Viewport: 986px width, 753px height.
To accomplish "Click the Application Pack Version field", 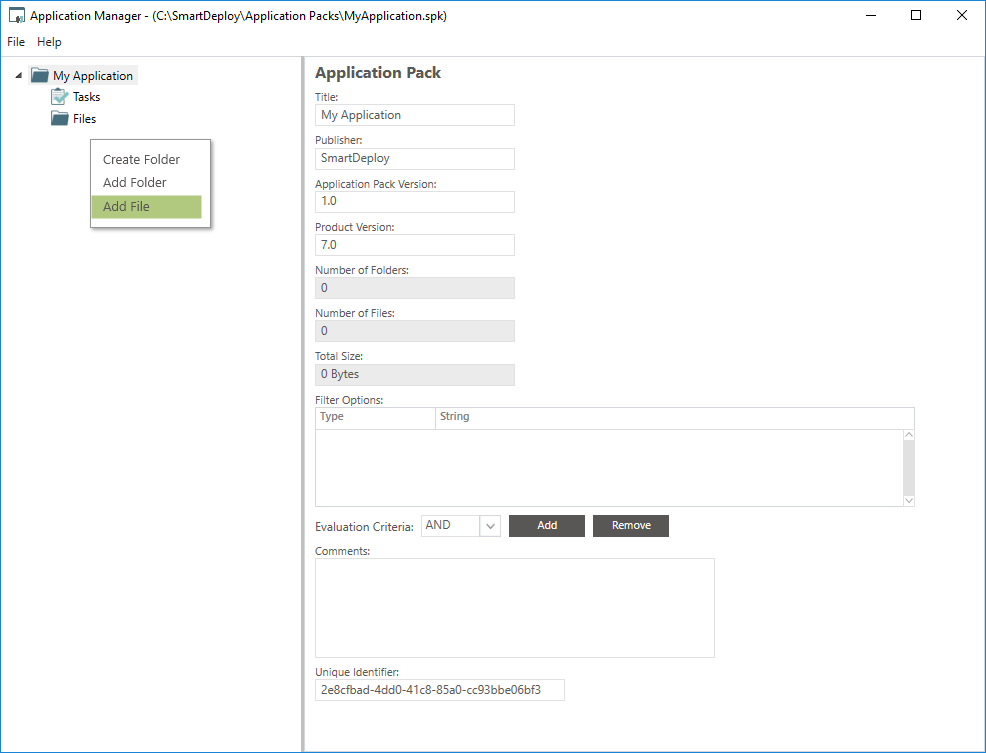I will pos(414,202).
